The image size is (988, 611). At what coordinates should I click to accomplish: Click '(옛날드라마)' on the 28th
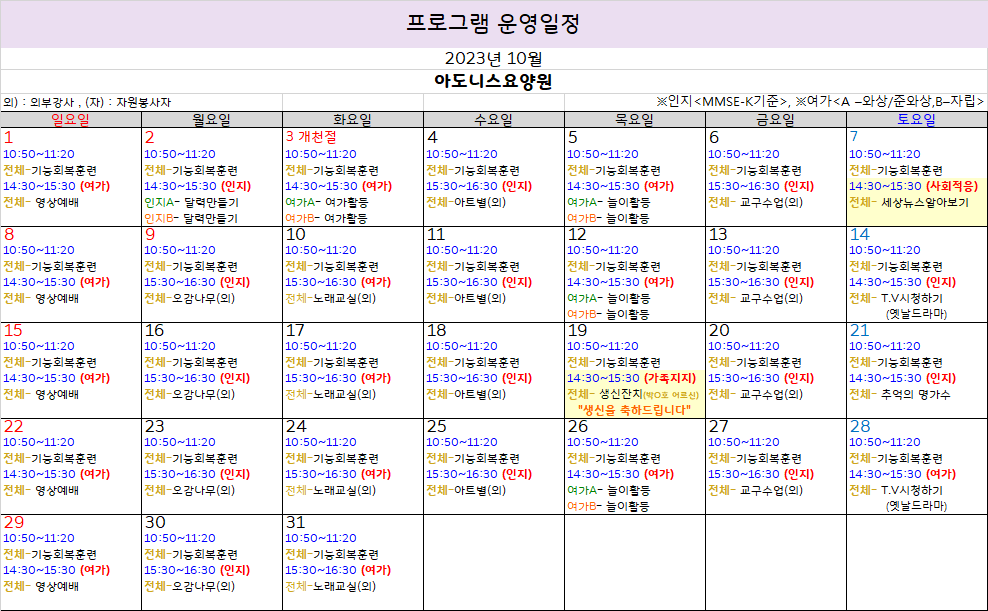[x=917, y=506]
